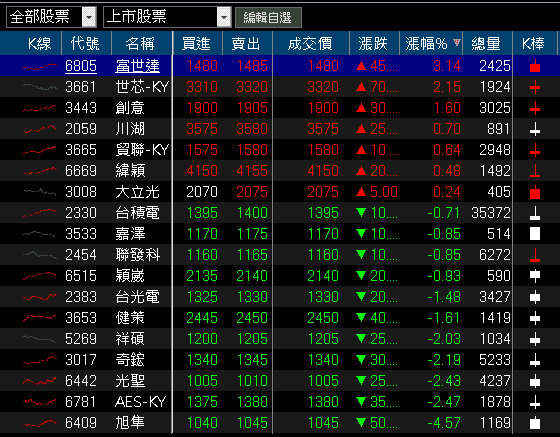Select the 創意 stock name
The width and height of the screenshot is (560, 437).
130,108
